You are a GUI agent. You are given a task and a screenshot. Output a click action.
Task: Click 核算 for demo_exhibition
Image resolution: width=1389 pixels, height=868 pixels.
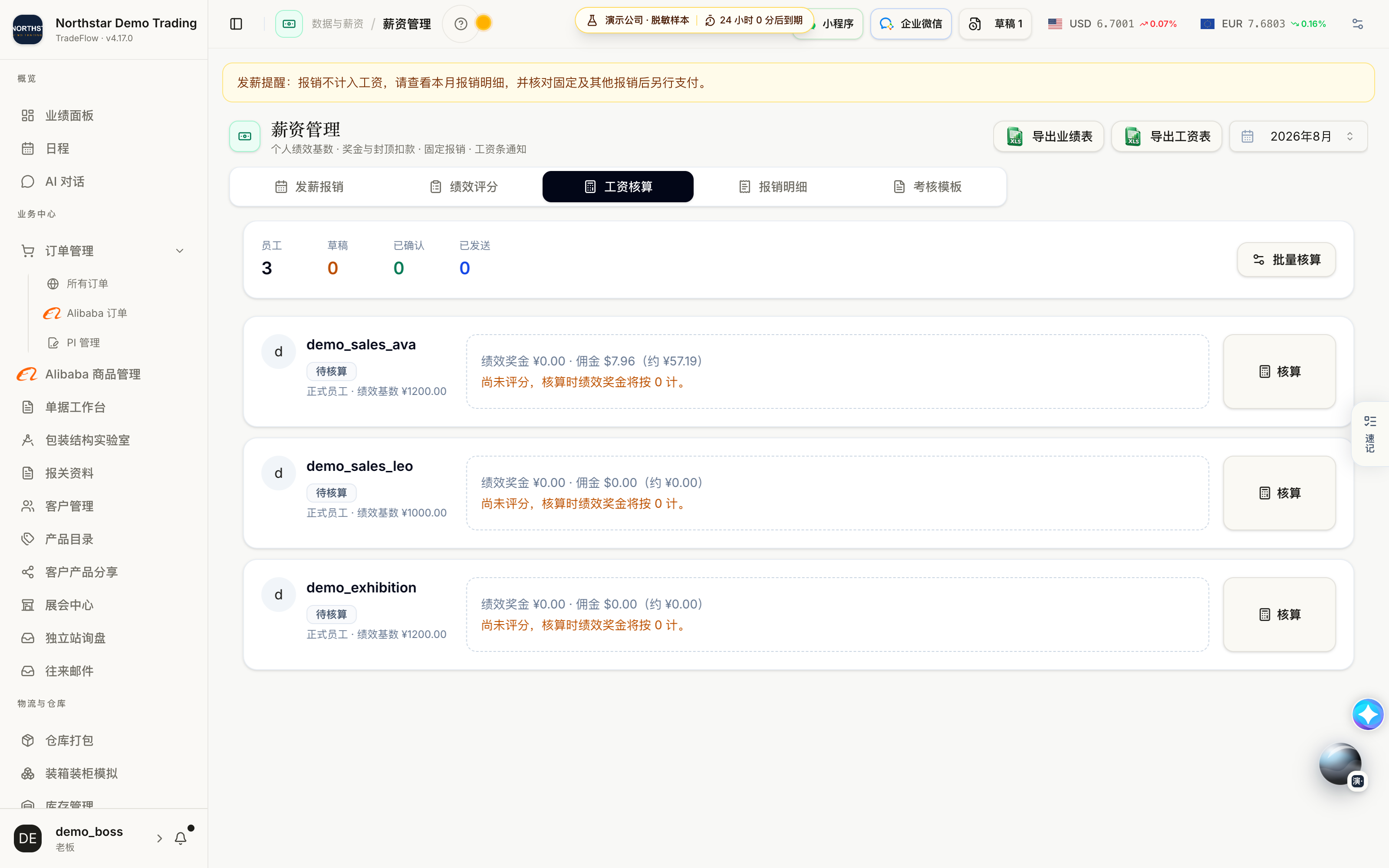pos(1279,615)
